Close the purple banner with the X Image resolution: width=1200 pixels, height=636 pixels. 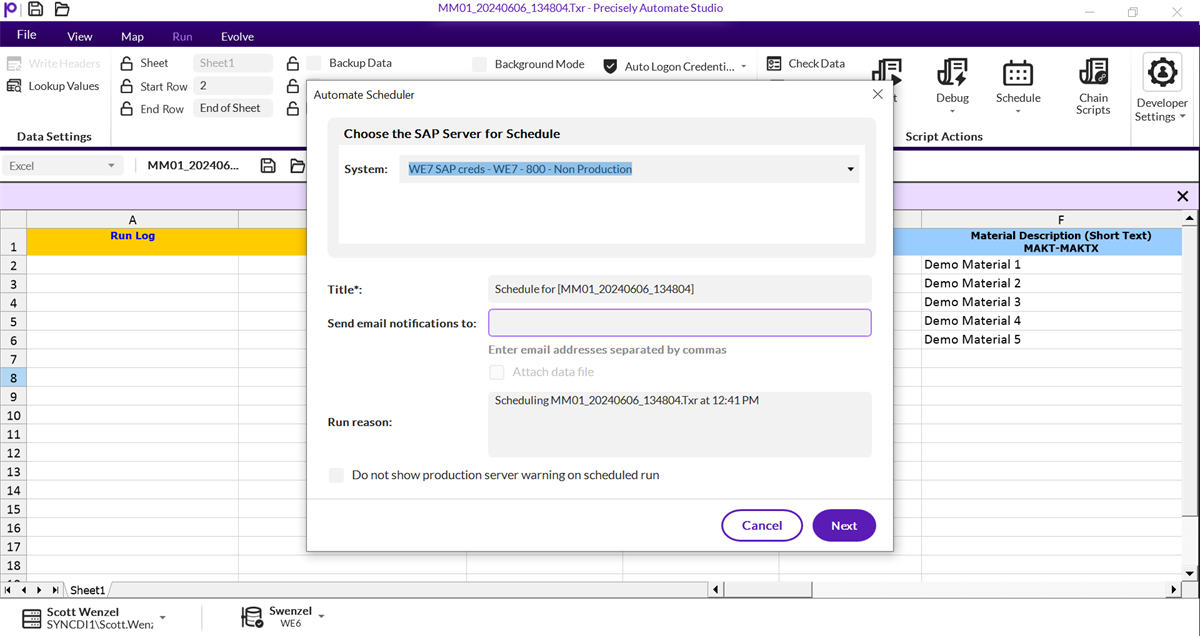[x=1183, y=197]
